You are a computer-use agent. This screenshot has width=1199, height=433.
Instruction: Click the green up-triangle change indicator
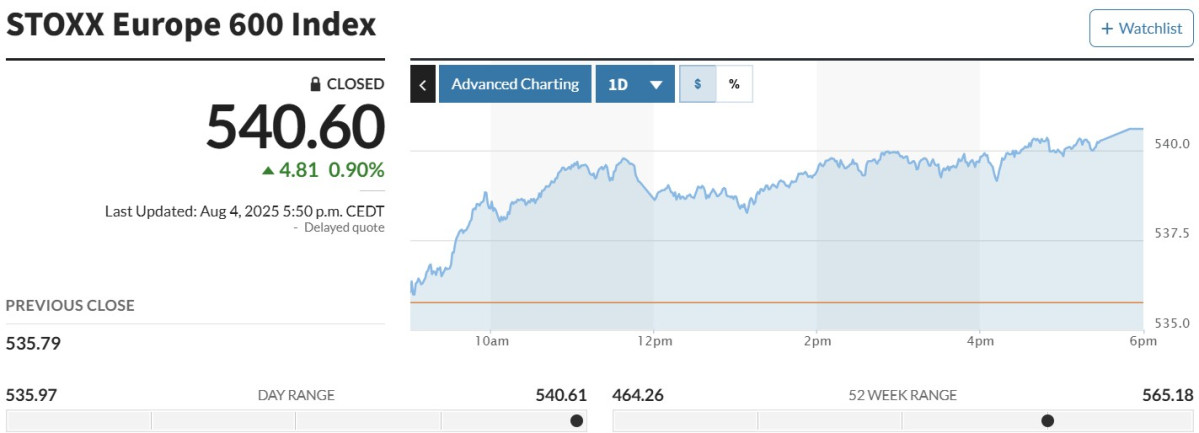[x=268, y=170]
